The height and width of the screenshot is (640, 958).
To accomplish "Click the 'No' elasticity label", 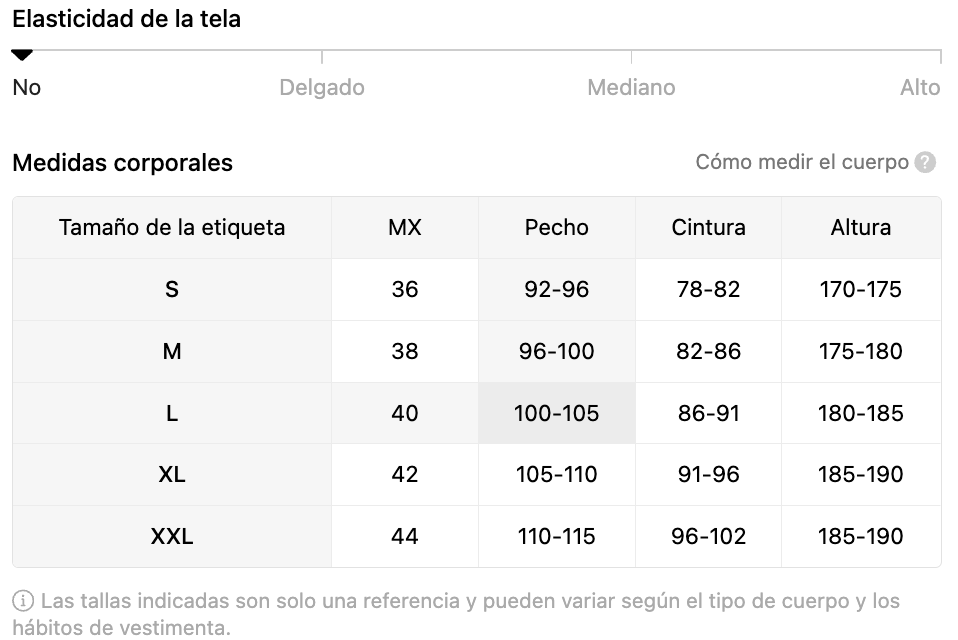I will click(27, 88).
